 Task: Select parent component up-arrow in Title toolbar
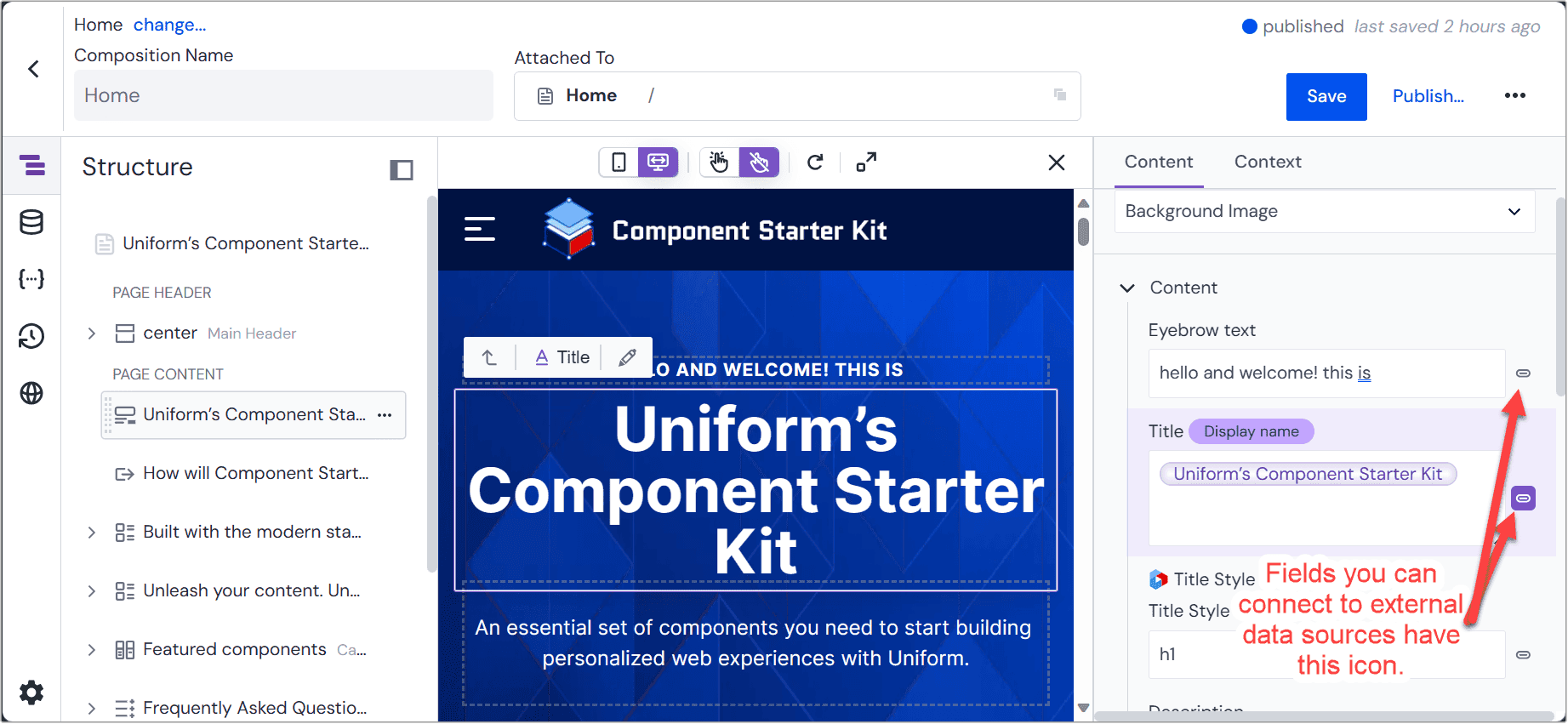(490, 357)
